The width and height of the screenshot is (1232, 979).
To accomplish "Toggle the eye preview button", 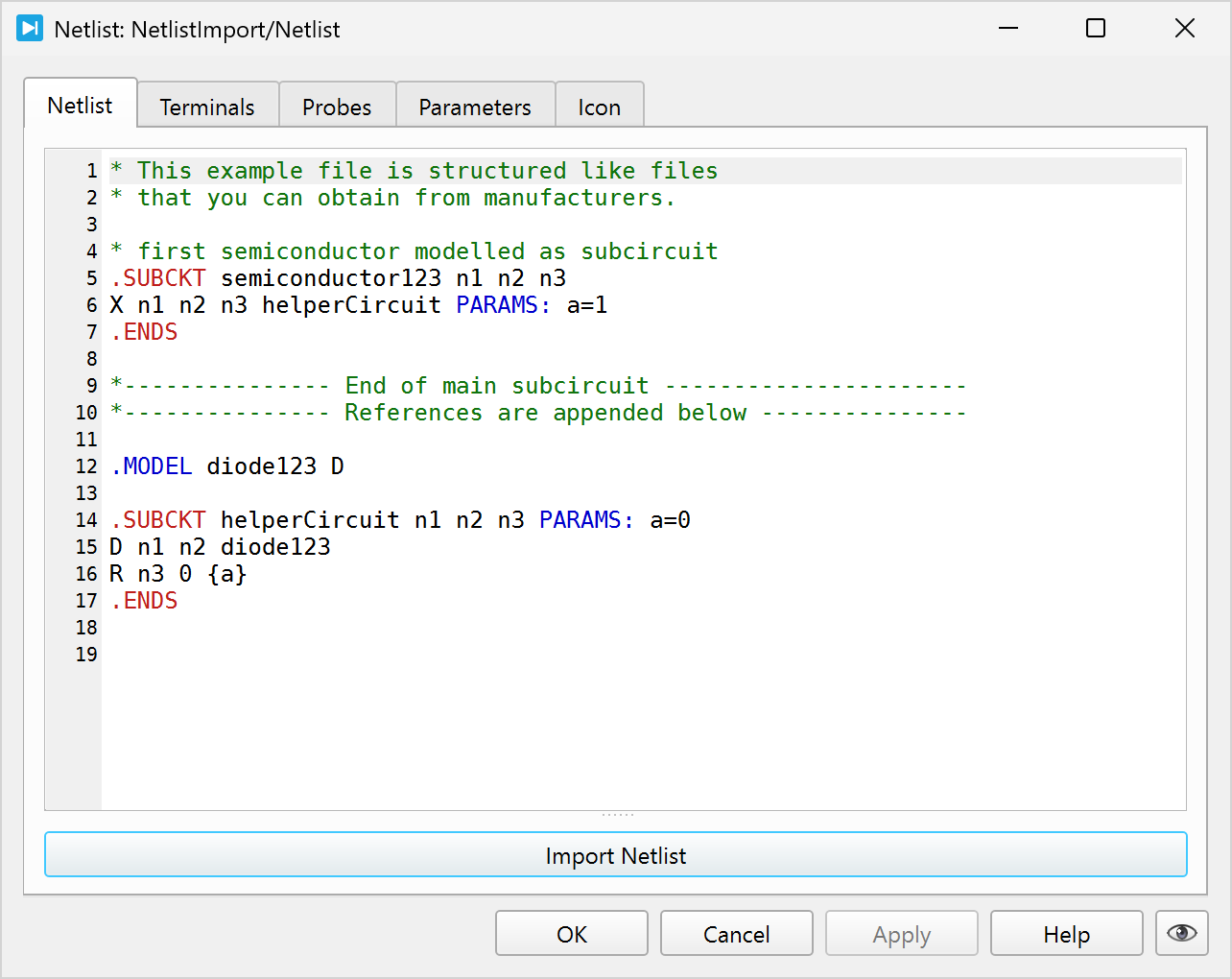I will click(x=1181, y=933).
